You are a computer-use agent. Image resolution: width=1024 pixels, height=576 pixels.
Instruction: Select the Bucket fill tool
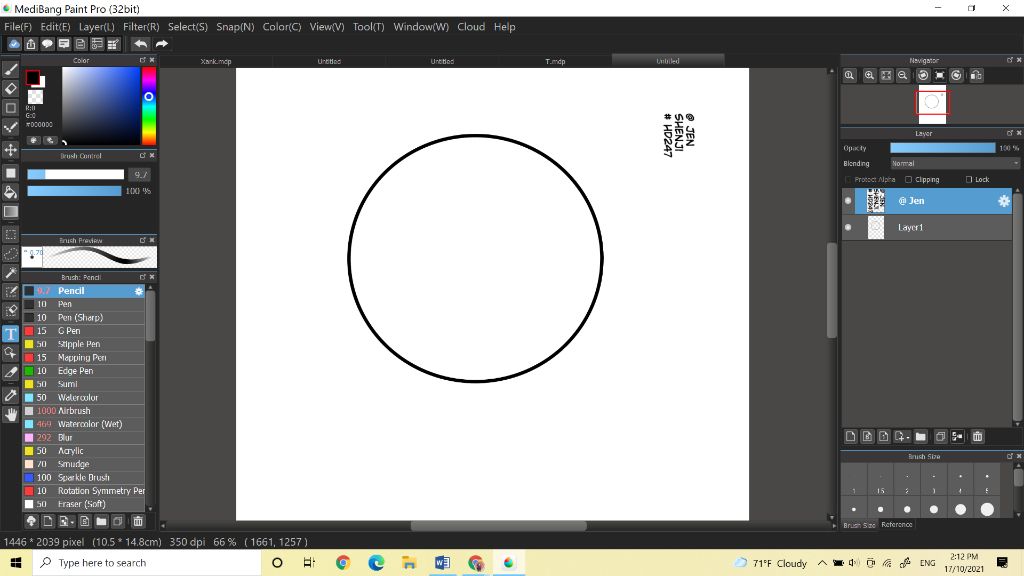(x=10, y=192)
